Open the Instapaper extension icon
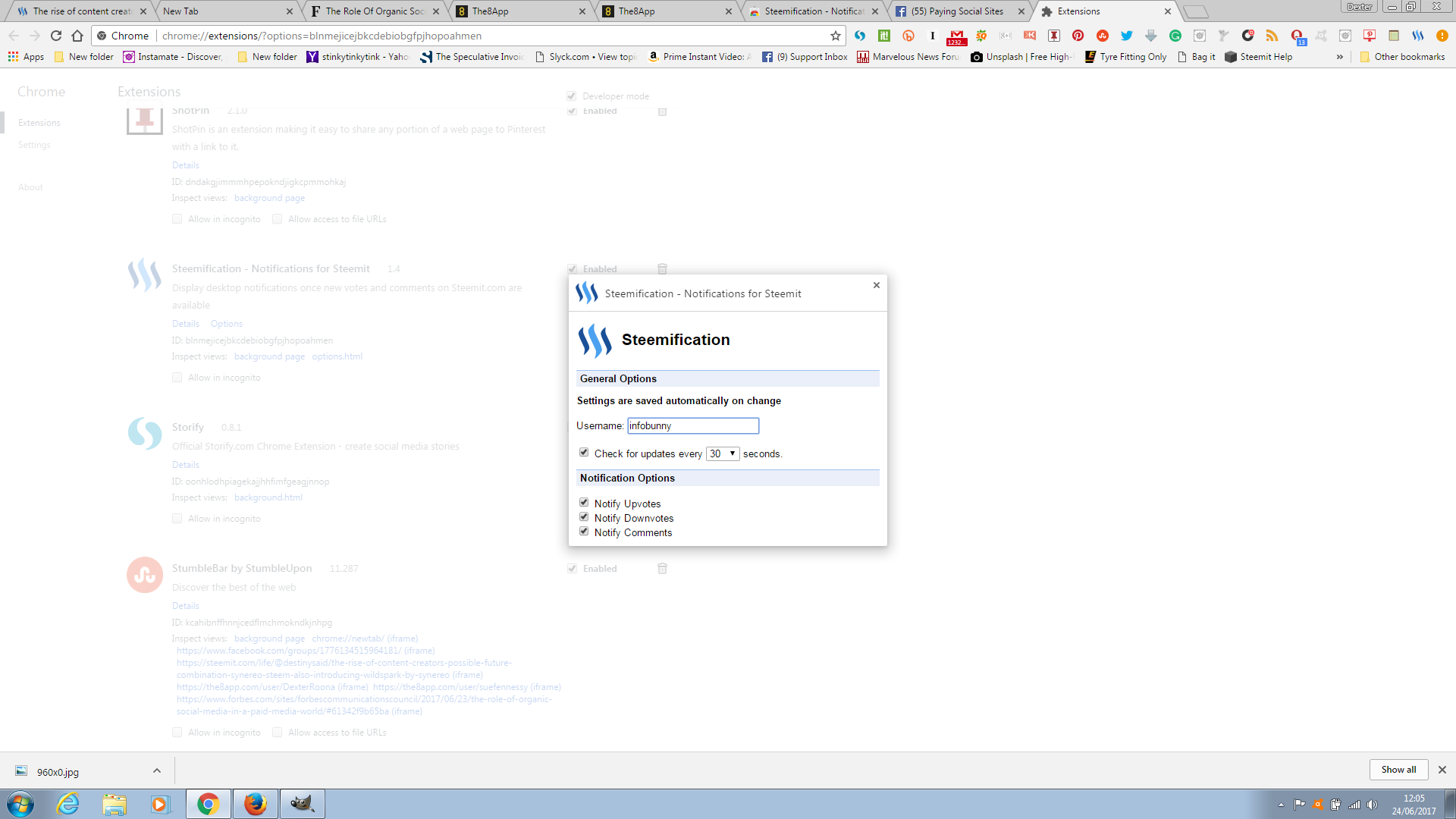 [932, 36]
